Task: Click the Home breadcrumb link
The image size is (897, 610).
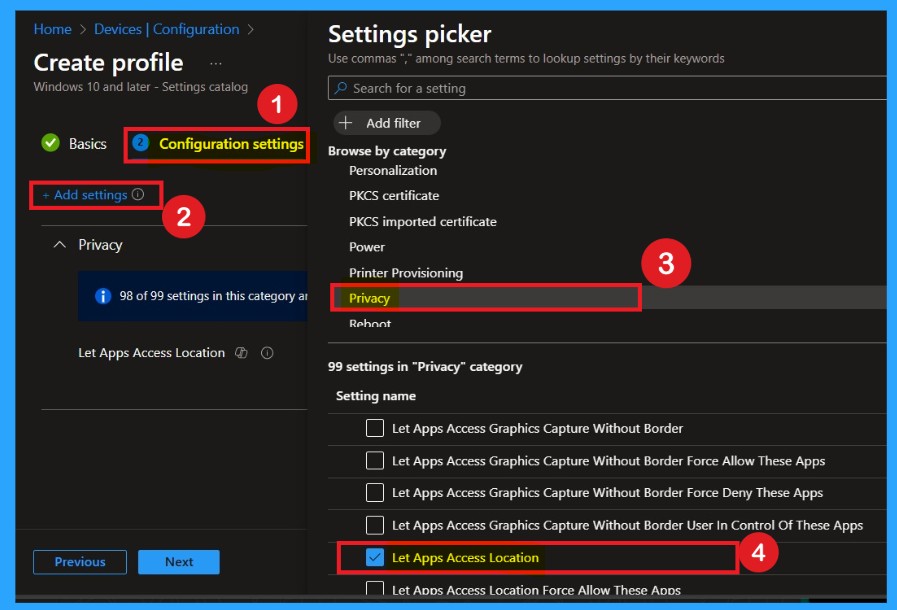Action: [52, 30]
